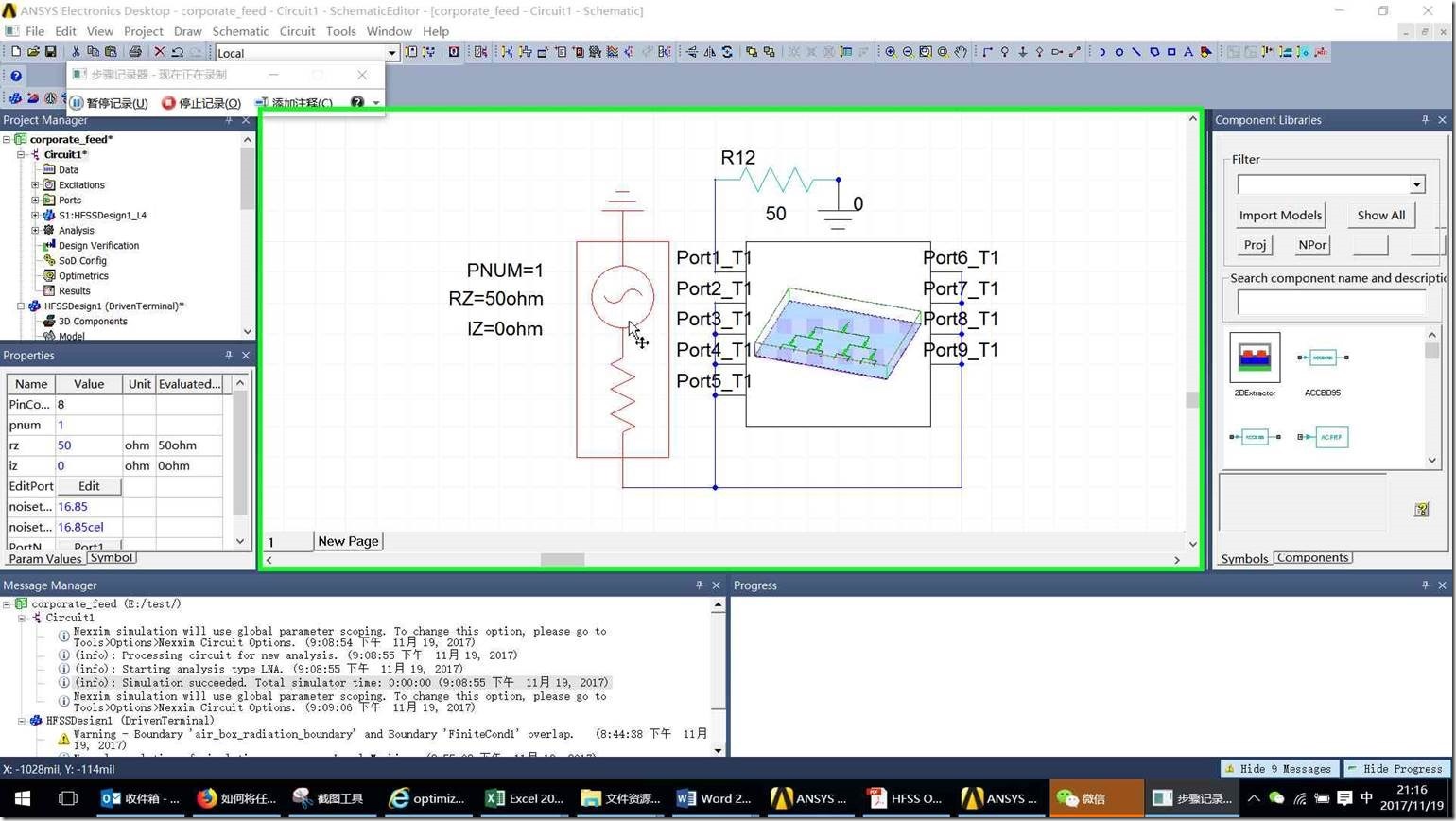Toggle Hide 9 Messages button
Image resolution: width=1456 pixels, height=821 pixels.
pos(1281,769)
